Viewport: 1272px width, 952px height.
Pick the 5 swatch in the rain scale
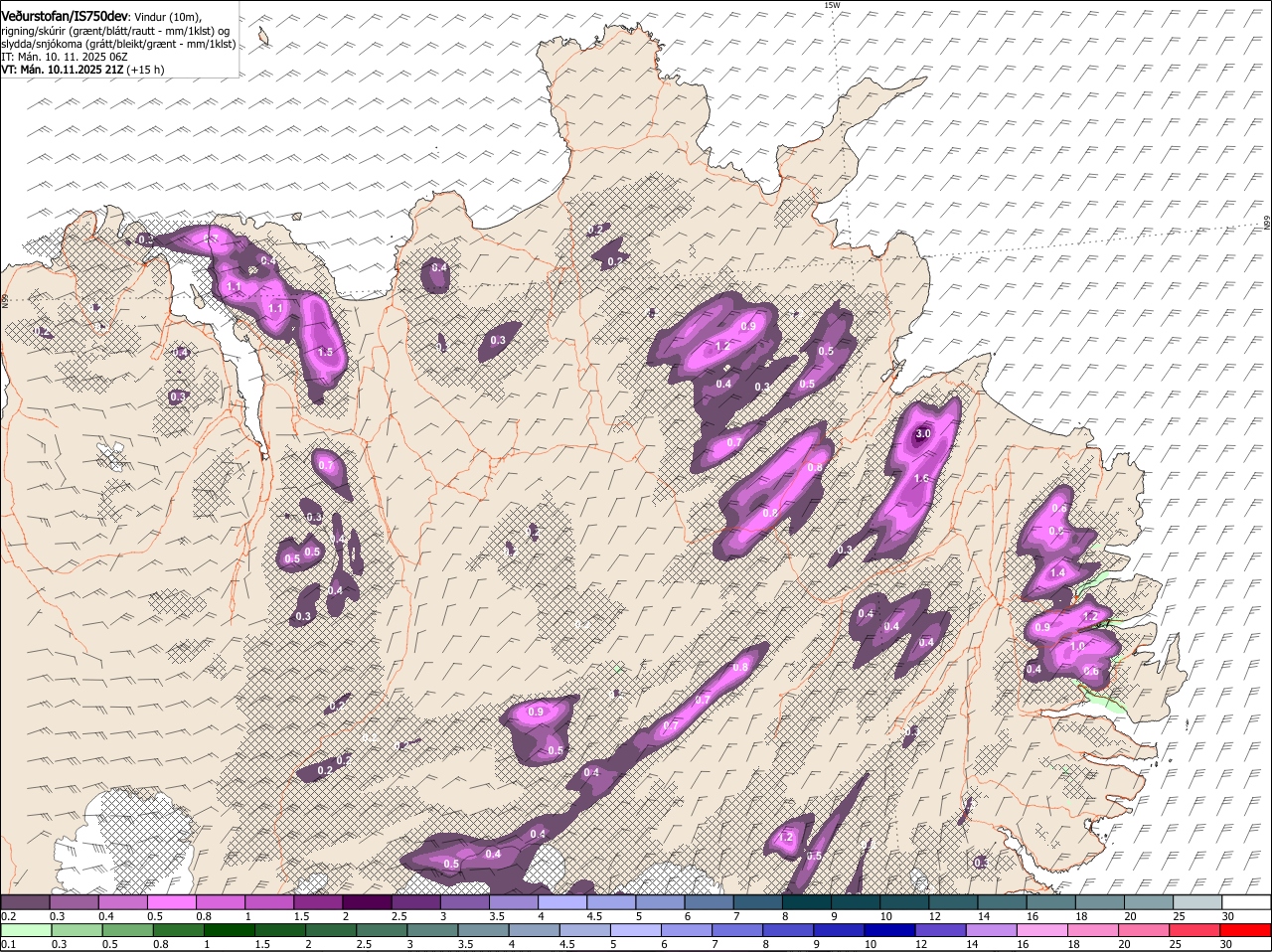636,930
